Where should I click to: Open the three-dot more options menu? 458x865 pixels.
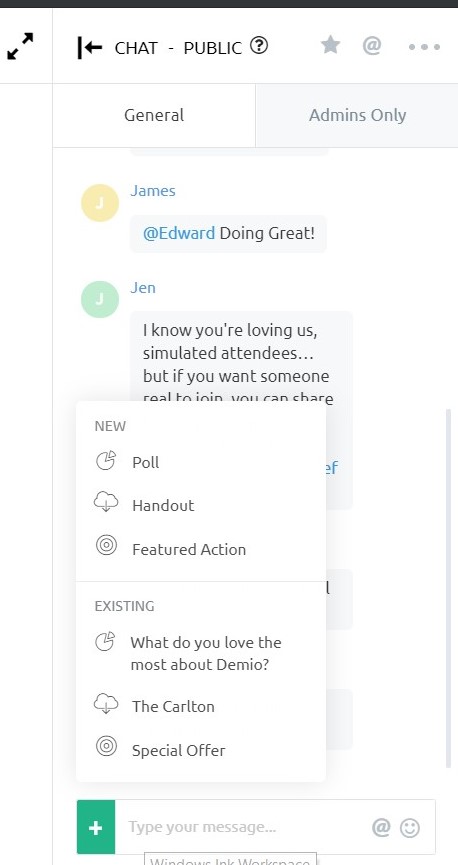[424, 47]
